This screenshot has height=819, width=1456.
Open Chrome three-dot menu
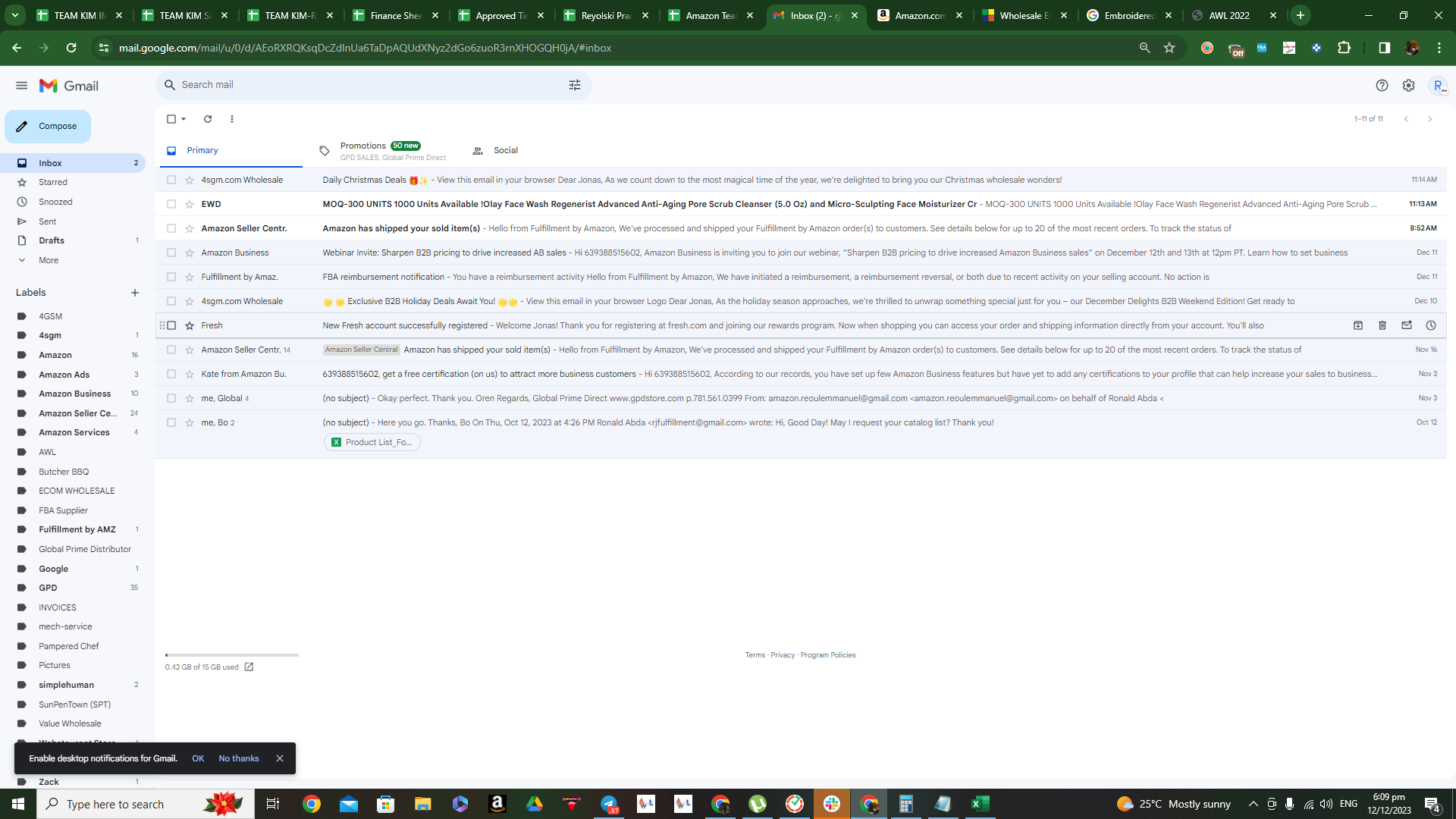click(x=1439, y=48)
